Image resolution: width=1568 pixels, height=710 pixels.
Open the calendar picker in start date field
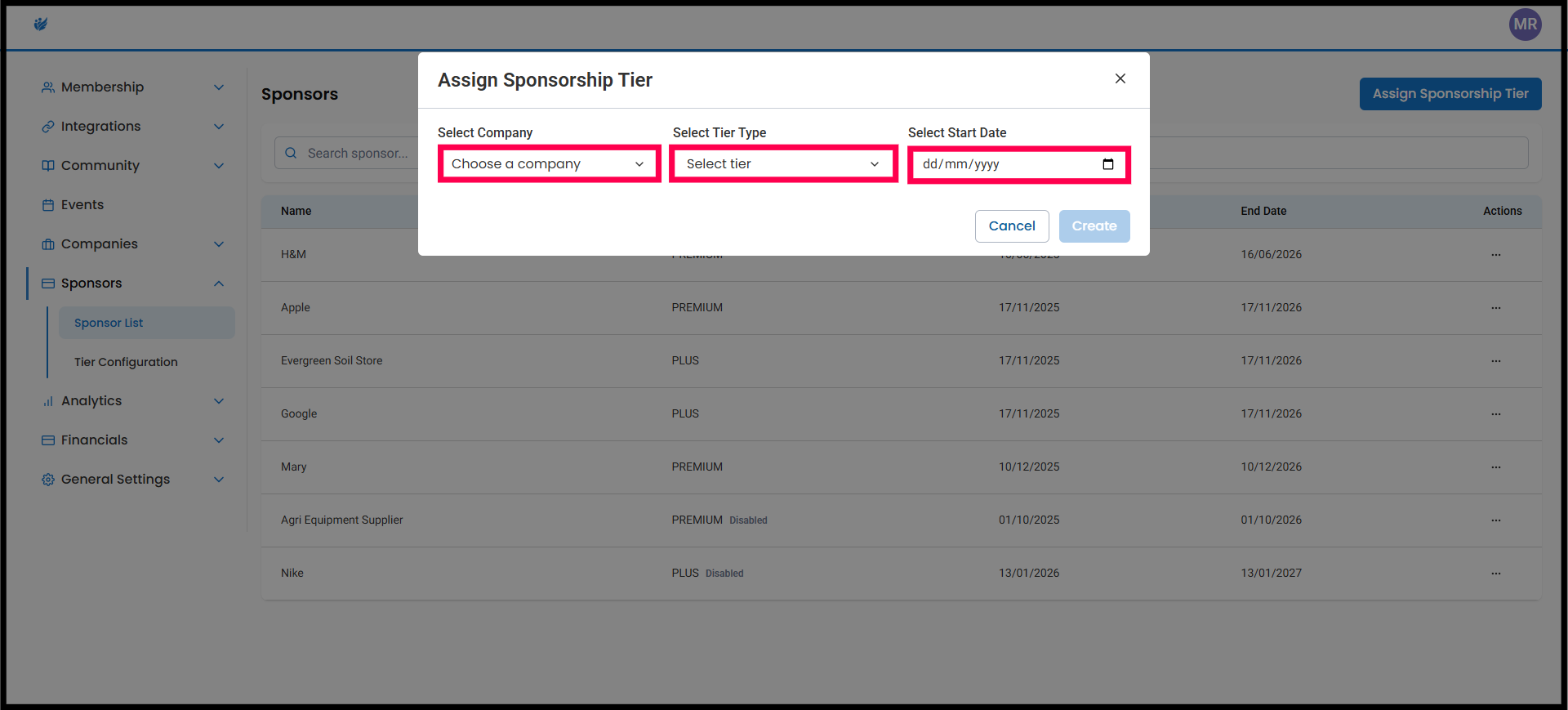[x=1107, y=164]
